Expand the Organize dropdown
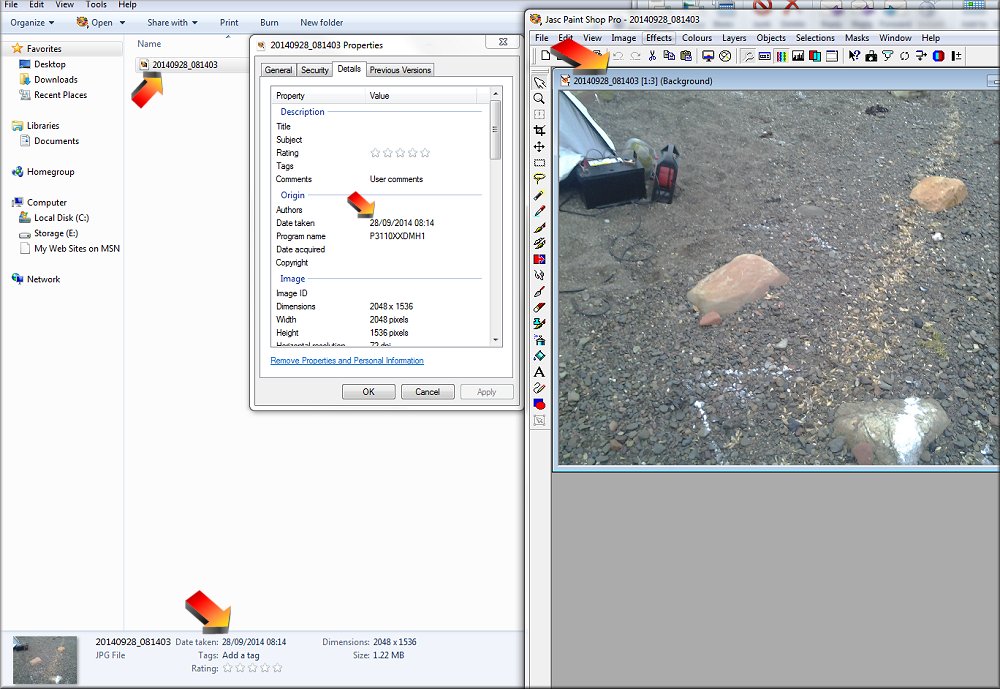1000x689 pixels. point(32,22)
